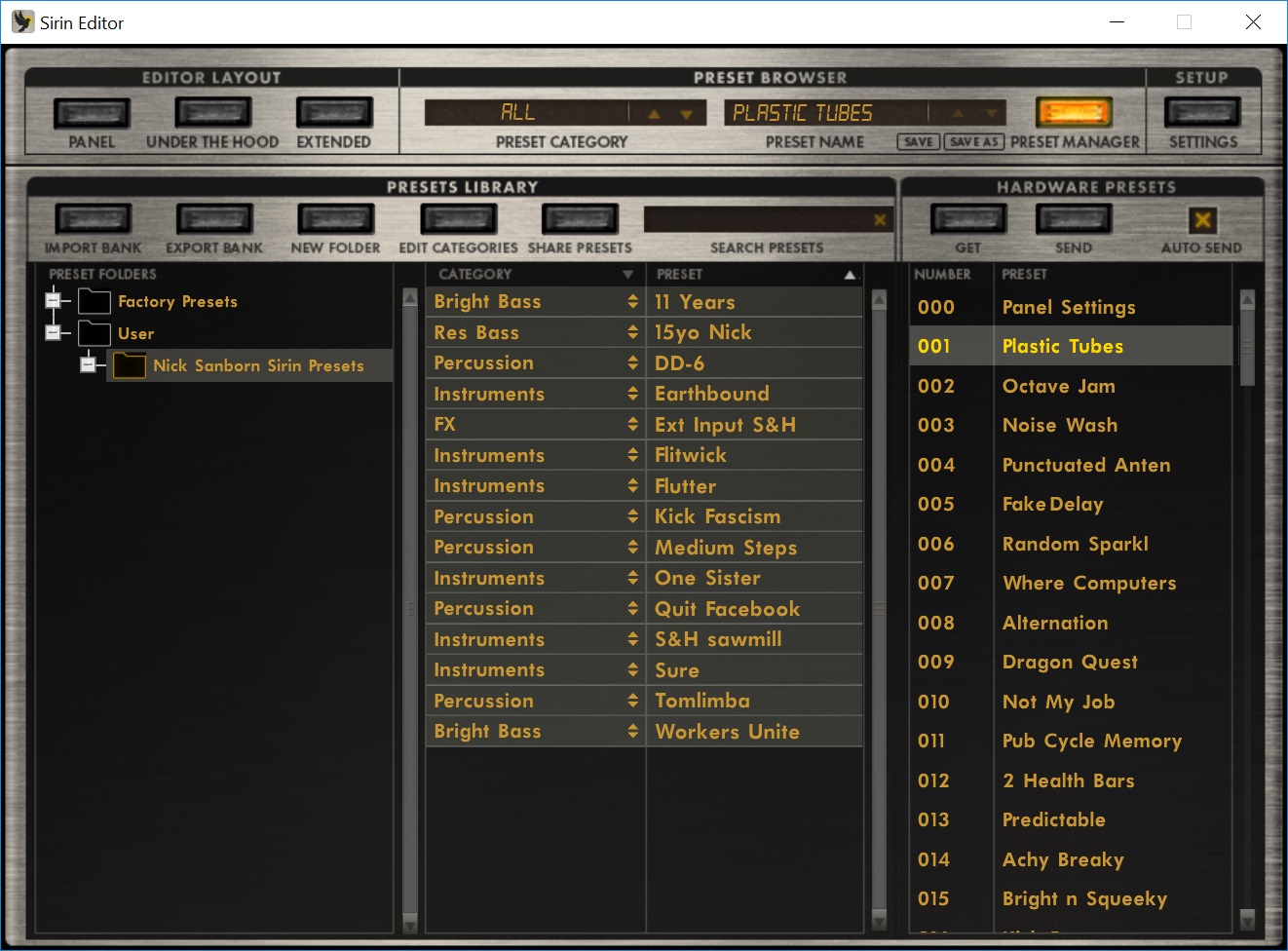
Task: Select hardware preset Fake Delay
Action: (1071, 504)
